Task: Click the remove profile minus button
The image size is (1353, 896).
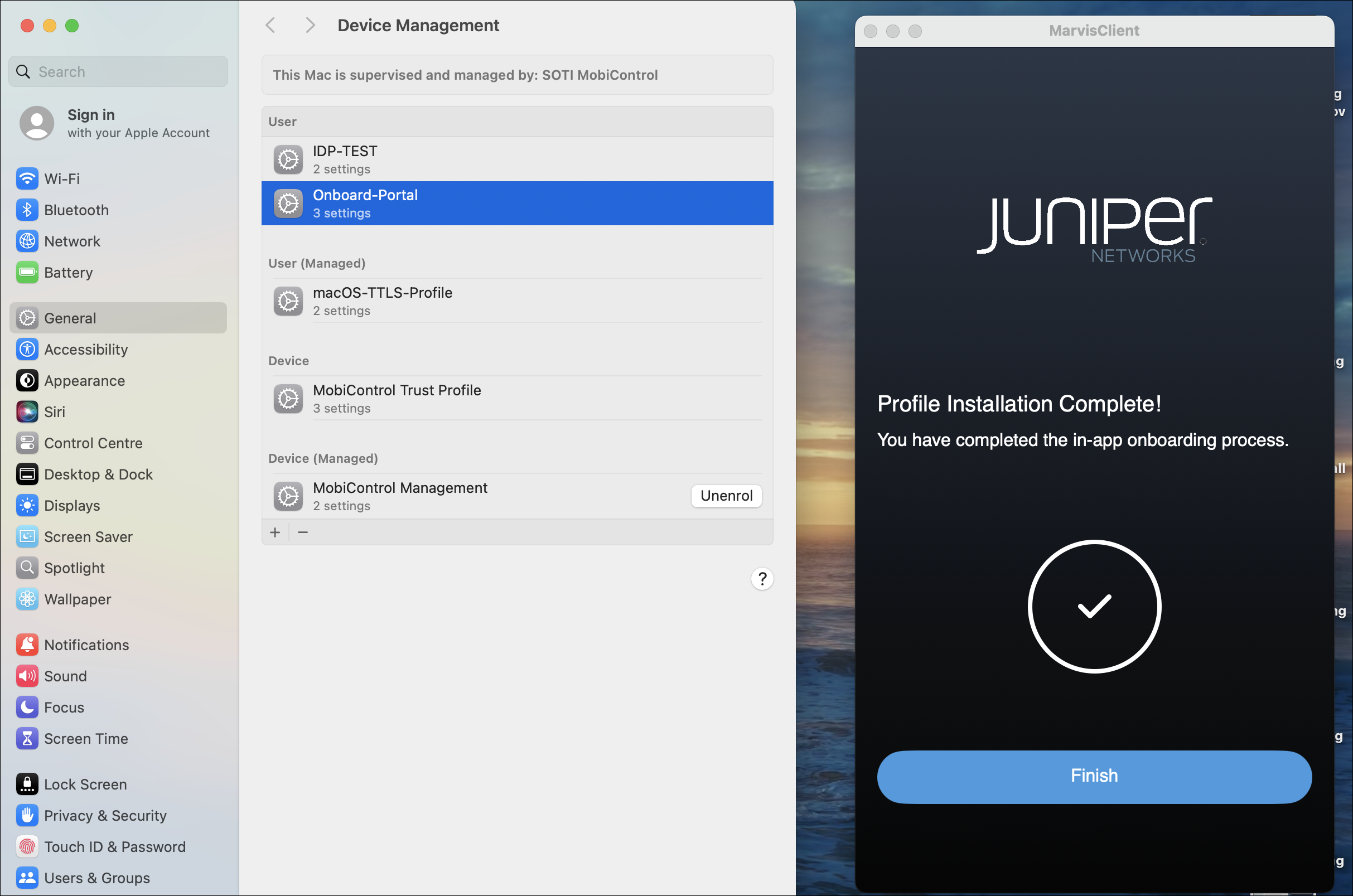Action: click(x=303, y=532)
